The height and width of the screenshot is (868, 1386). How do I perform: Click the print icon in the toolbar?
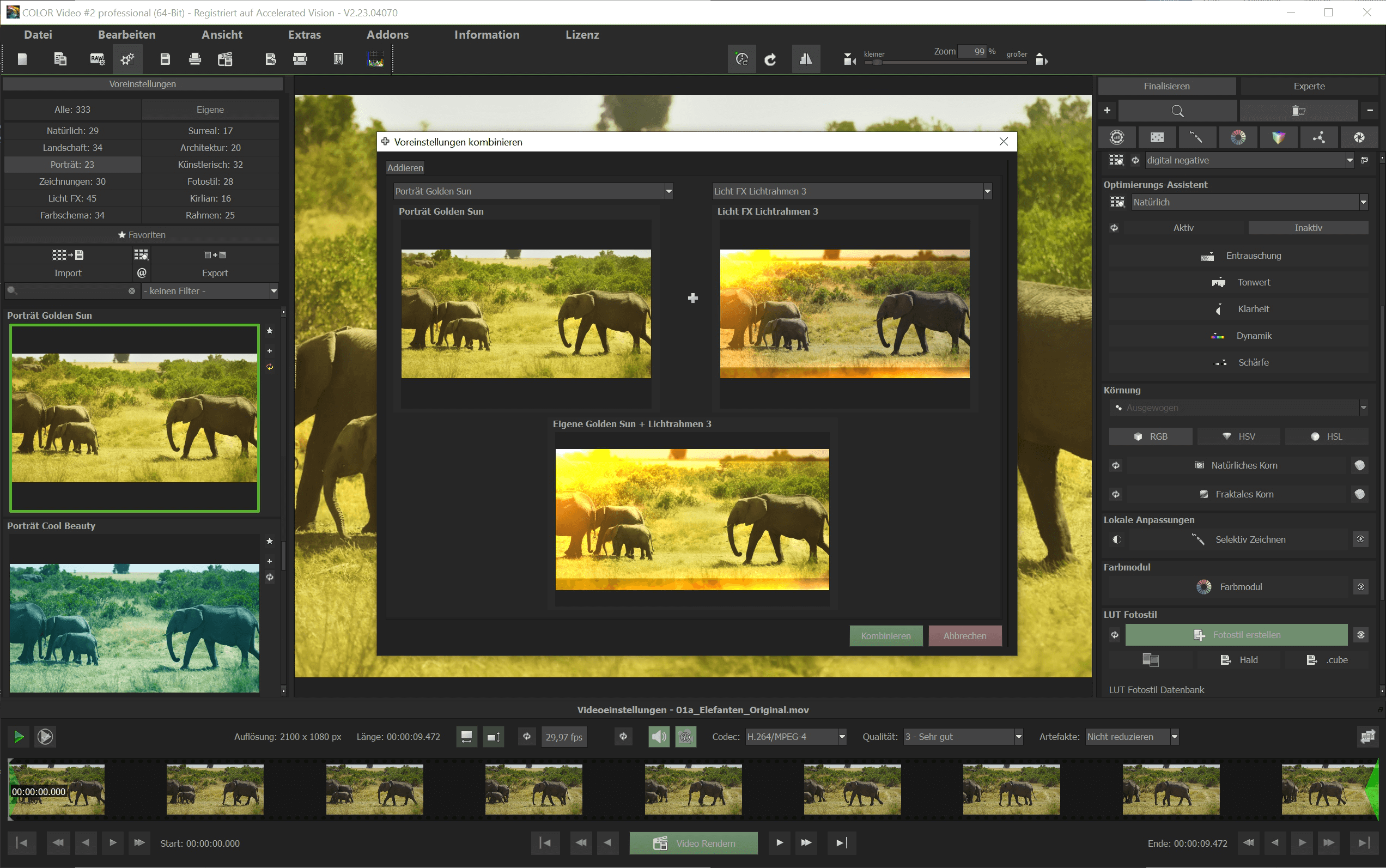(x=194, y=58)
